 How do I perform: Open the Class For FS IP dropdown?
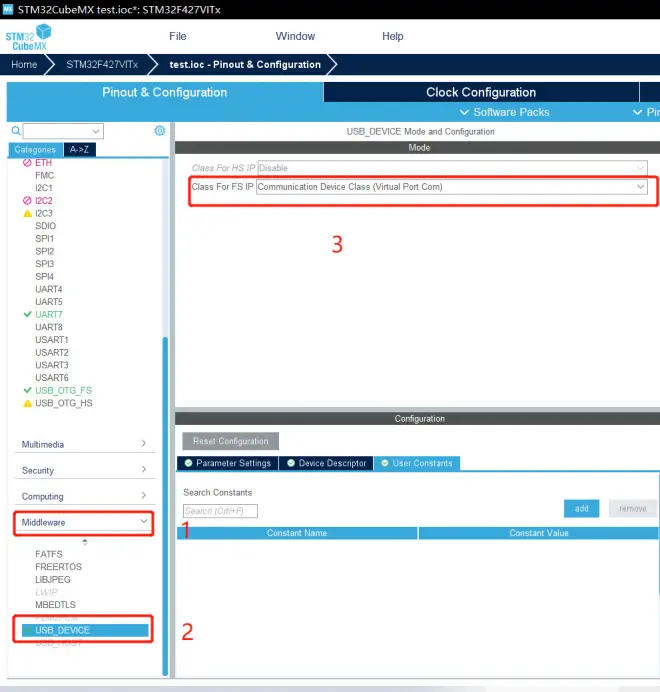point(451,187)
